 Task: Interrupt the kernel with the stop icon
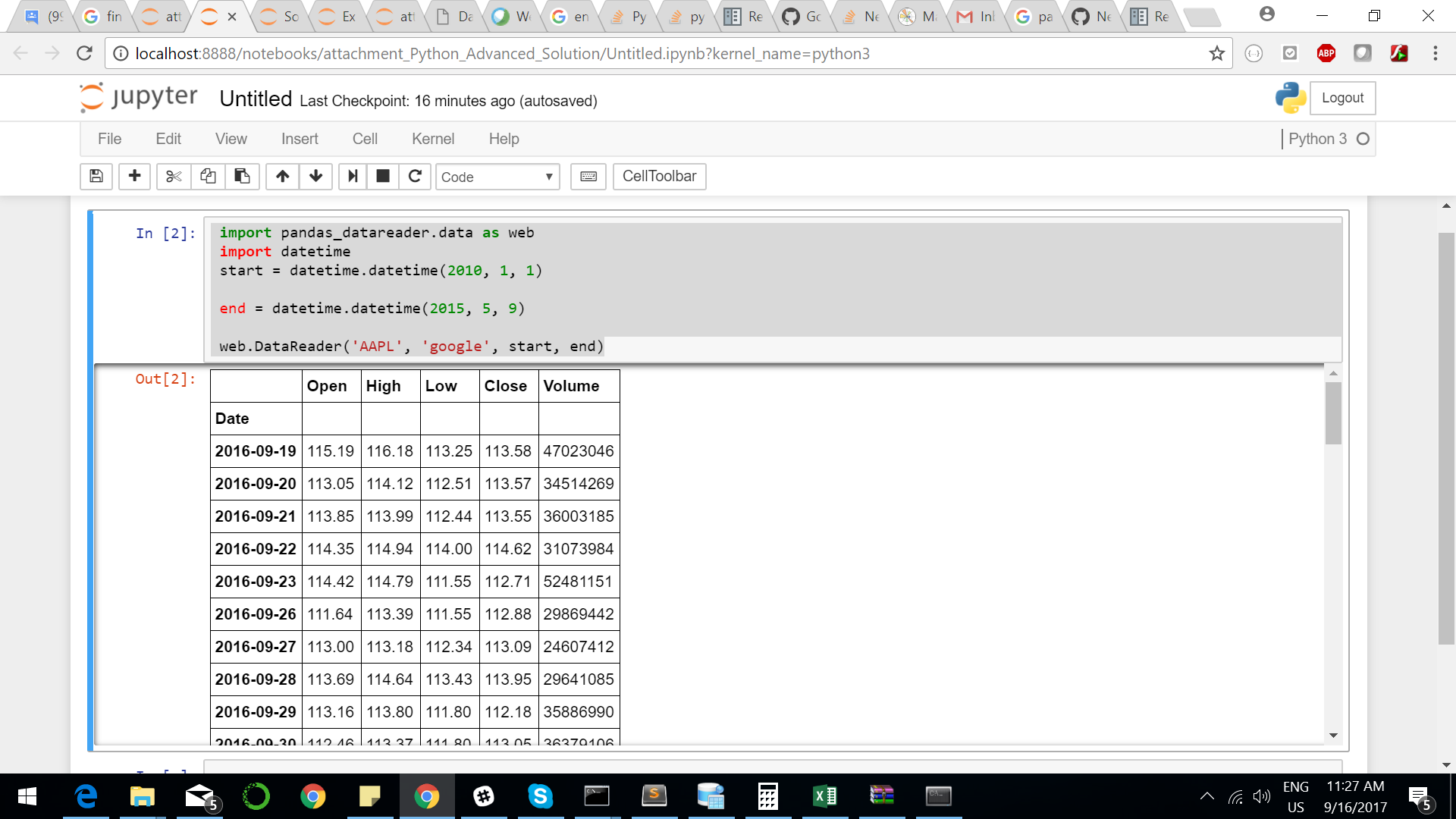point(382,176)
